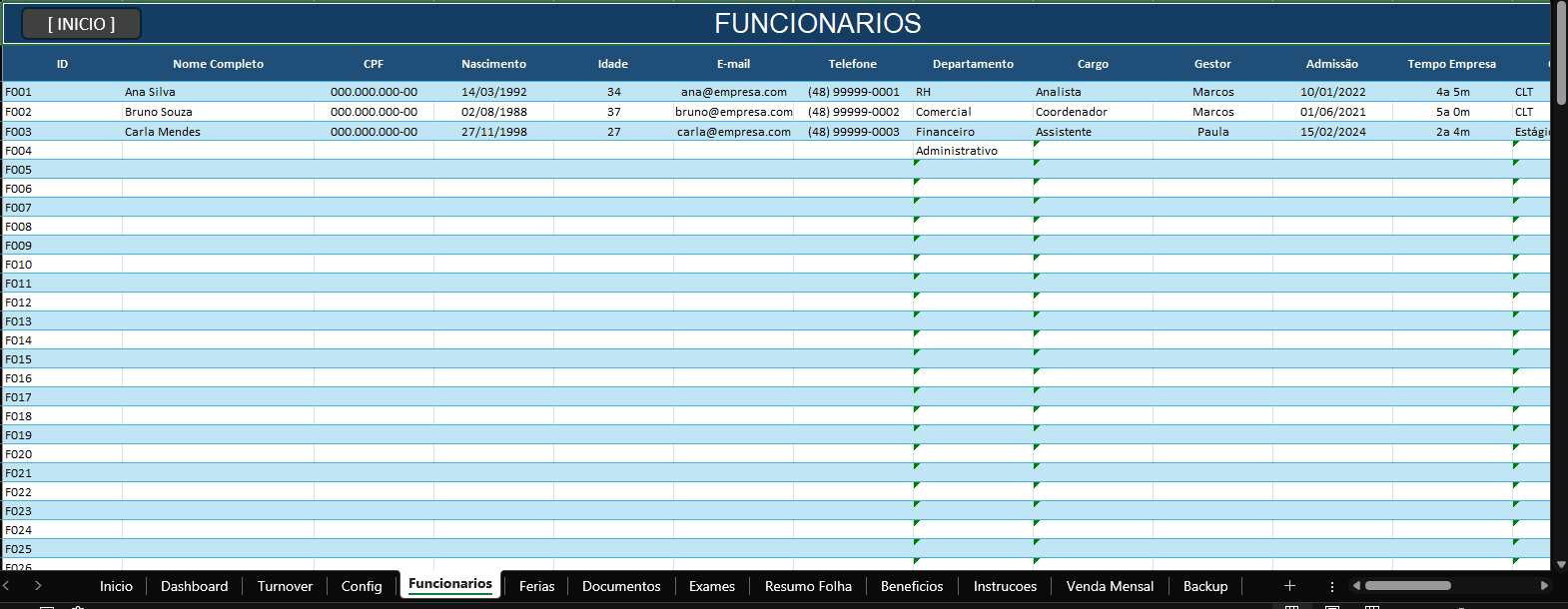This screenshot has height=609, width=1568.
Task: Select the Cargo column header
Action: [x=1093, y=64]
